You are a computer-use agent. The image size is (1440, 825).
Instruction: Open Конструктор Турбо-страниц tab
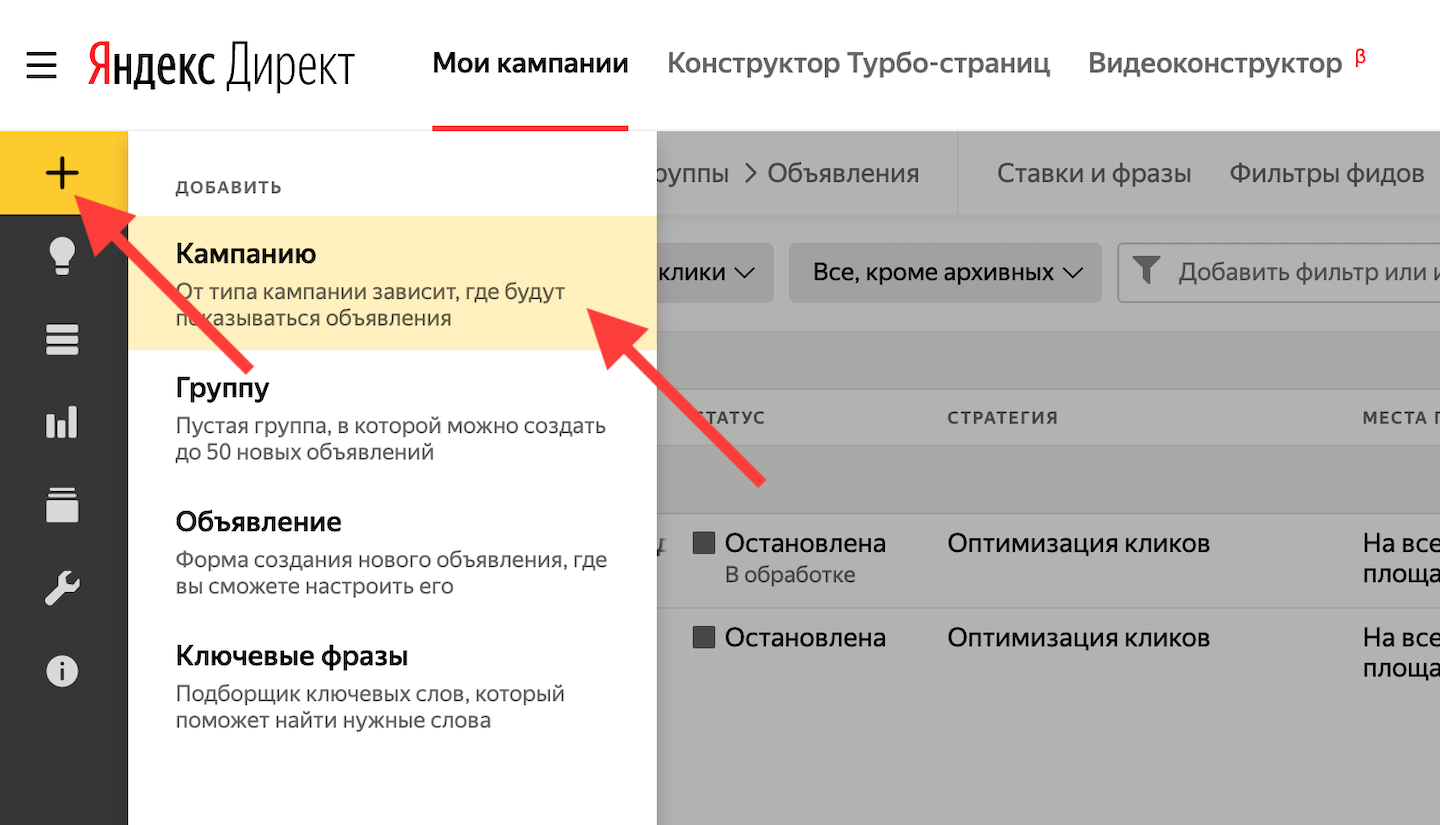(858, 65)
